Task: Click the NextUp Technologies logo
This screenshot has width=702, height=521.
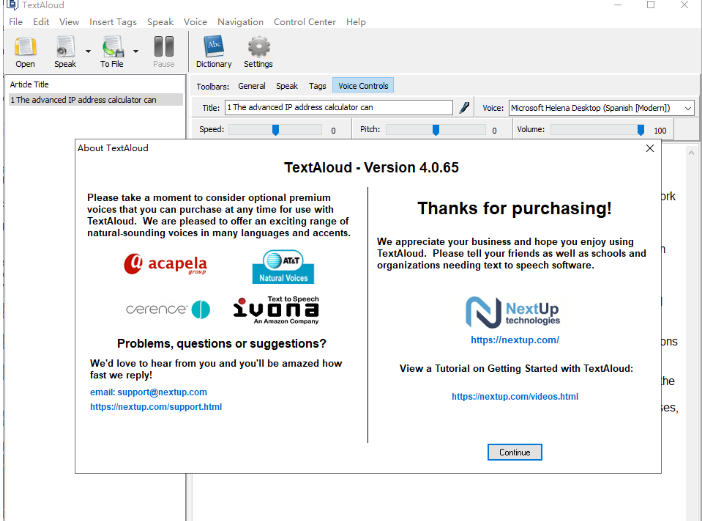Action: pos(514,312)
